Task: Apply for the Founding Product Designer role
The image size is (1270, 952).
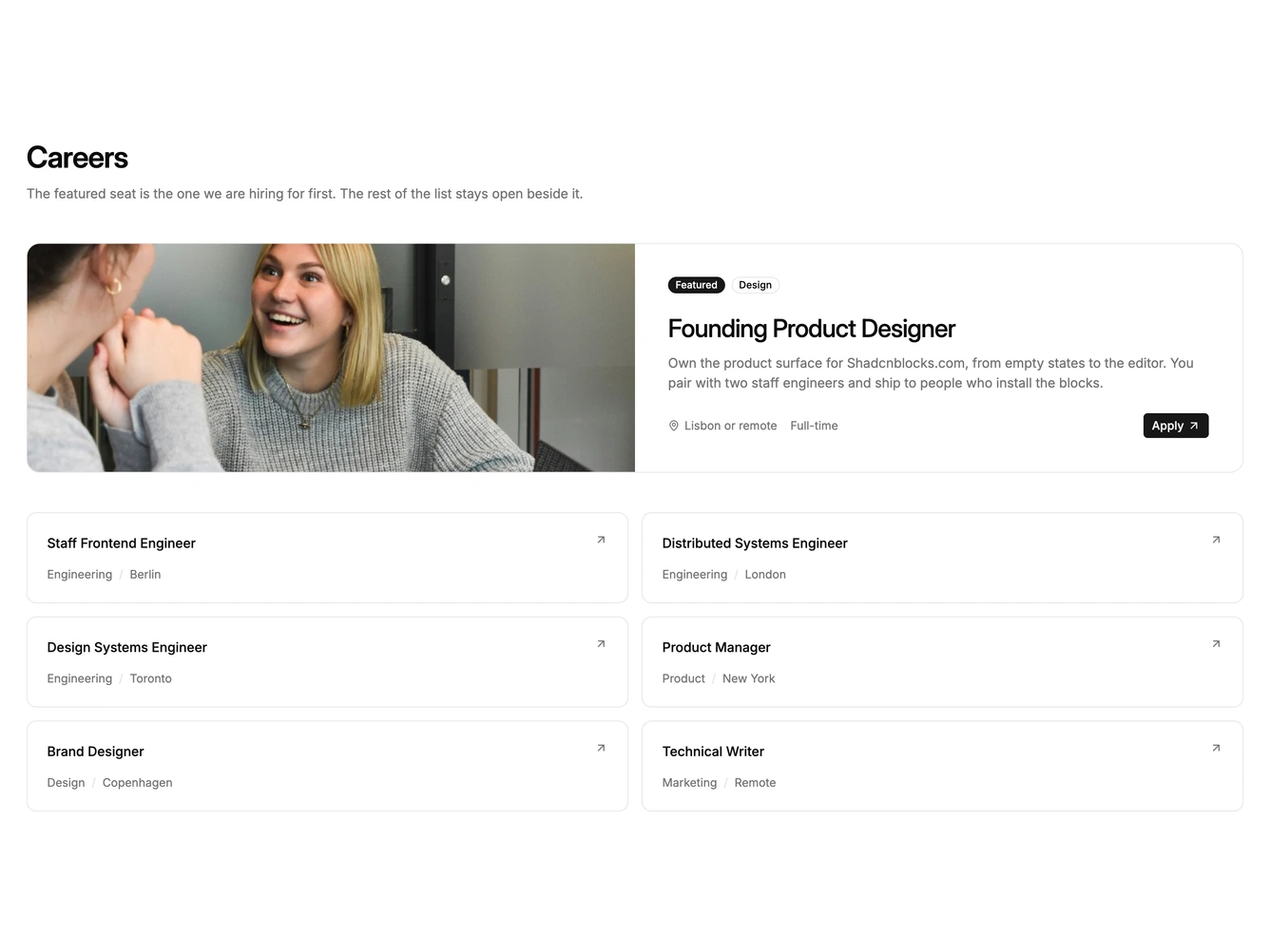Action: (1176, 426)
